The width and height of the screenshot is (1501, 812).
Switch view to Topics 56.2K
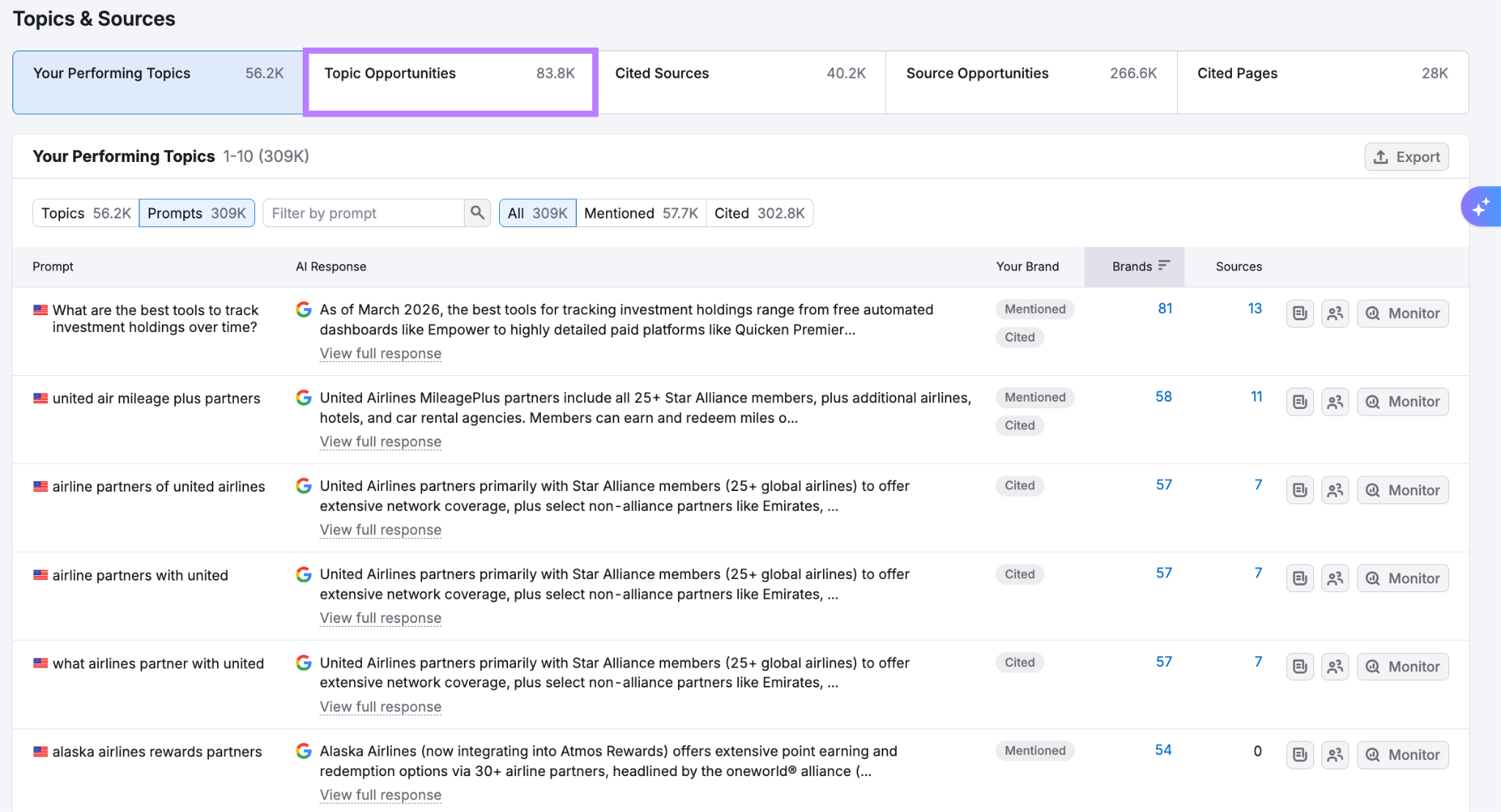[86, 213]
